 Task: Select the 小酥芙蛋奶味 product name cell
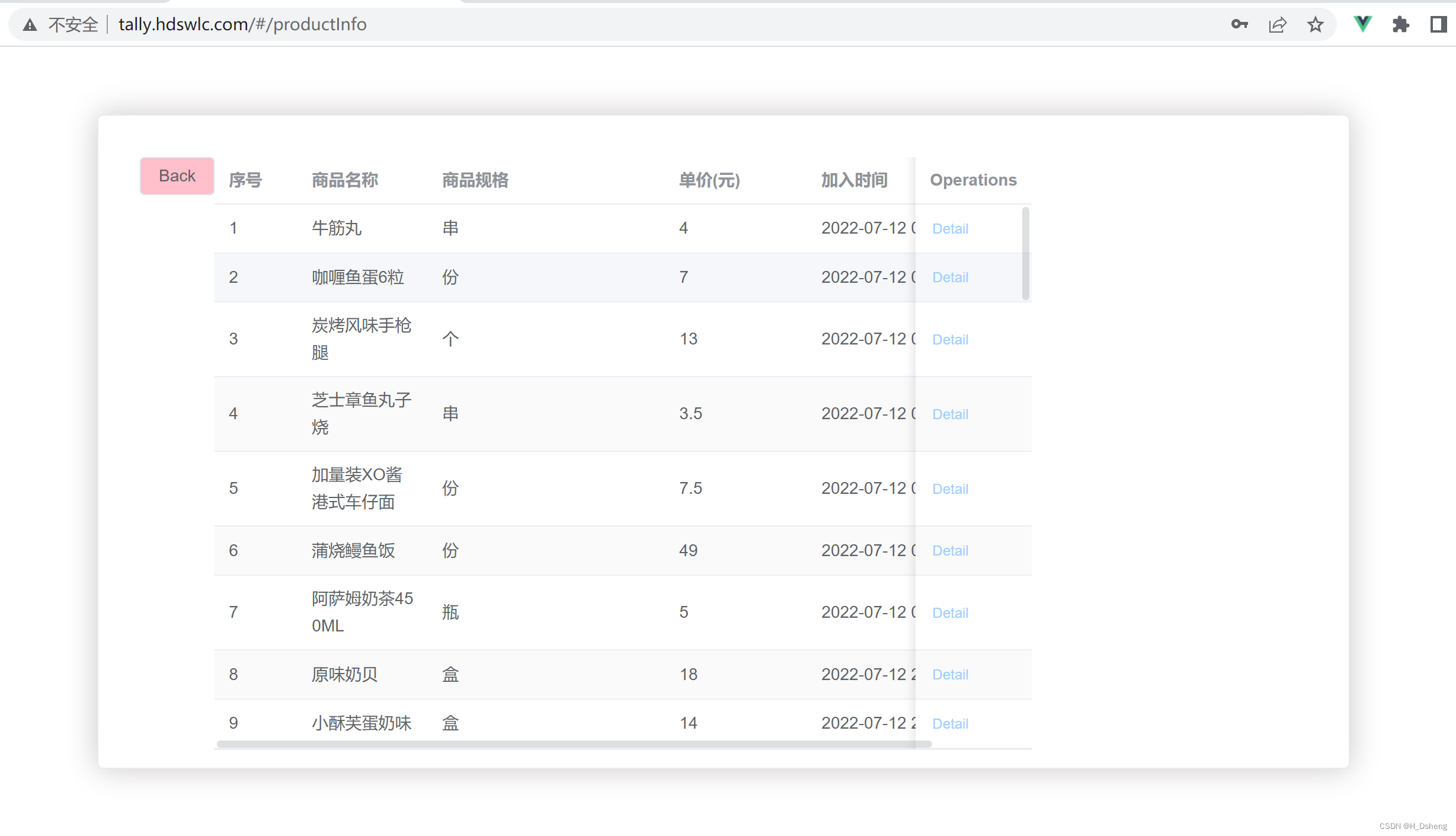361,723
